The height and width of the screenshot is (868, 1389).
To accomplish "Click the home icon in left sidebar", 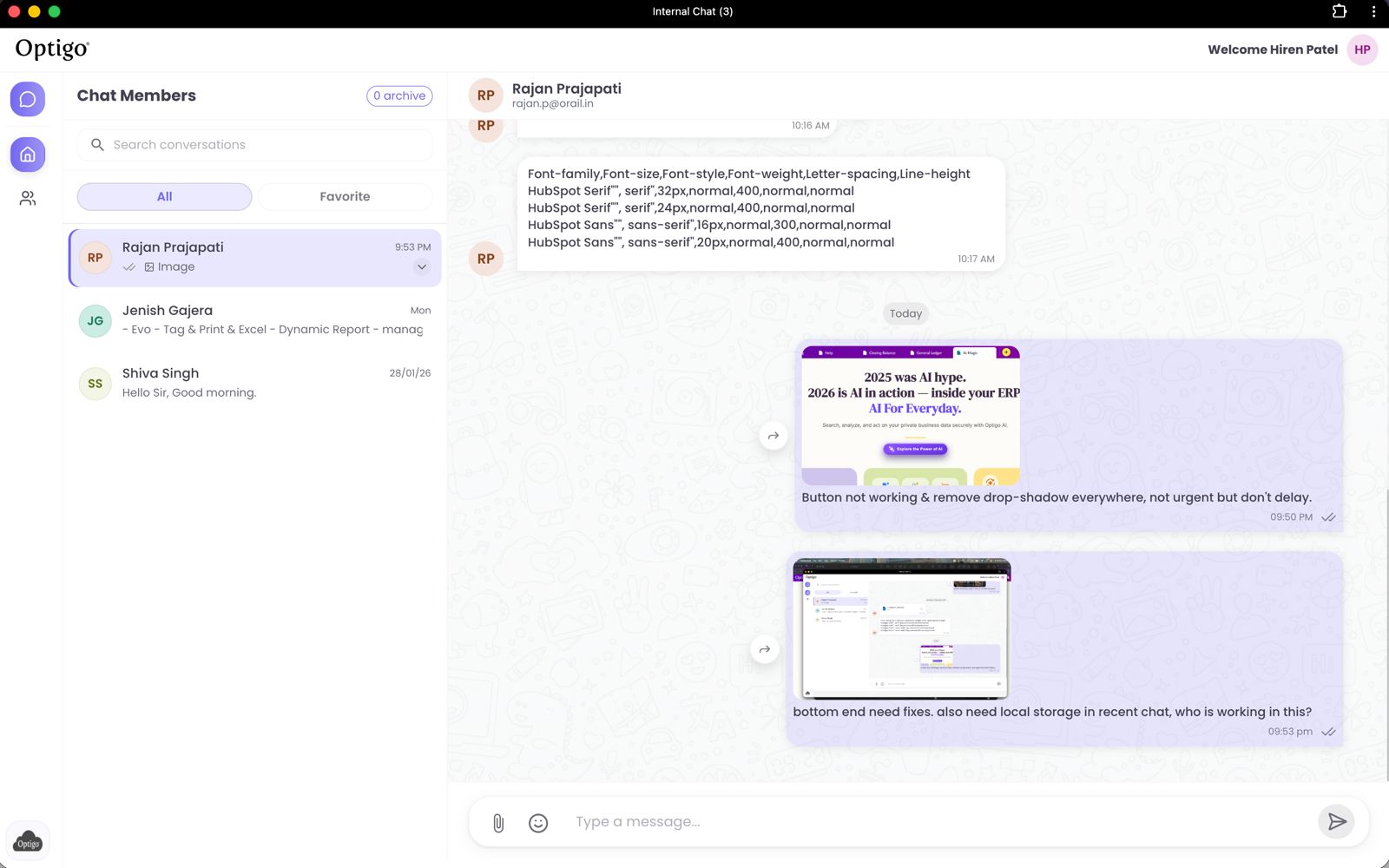I will pos(28,155).
